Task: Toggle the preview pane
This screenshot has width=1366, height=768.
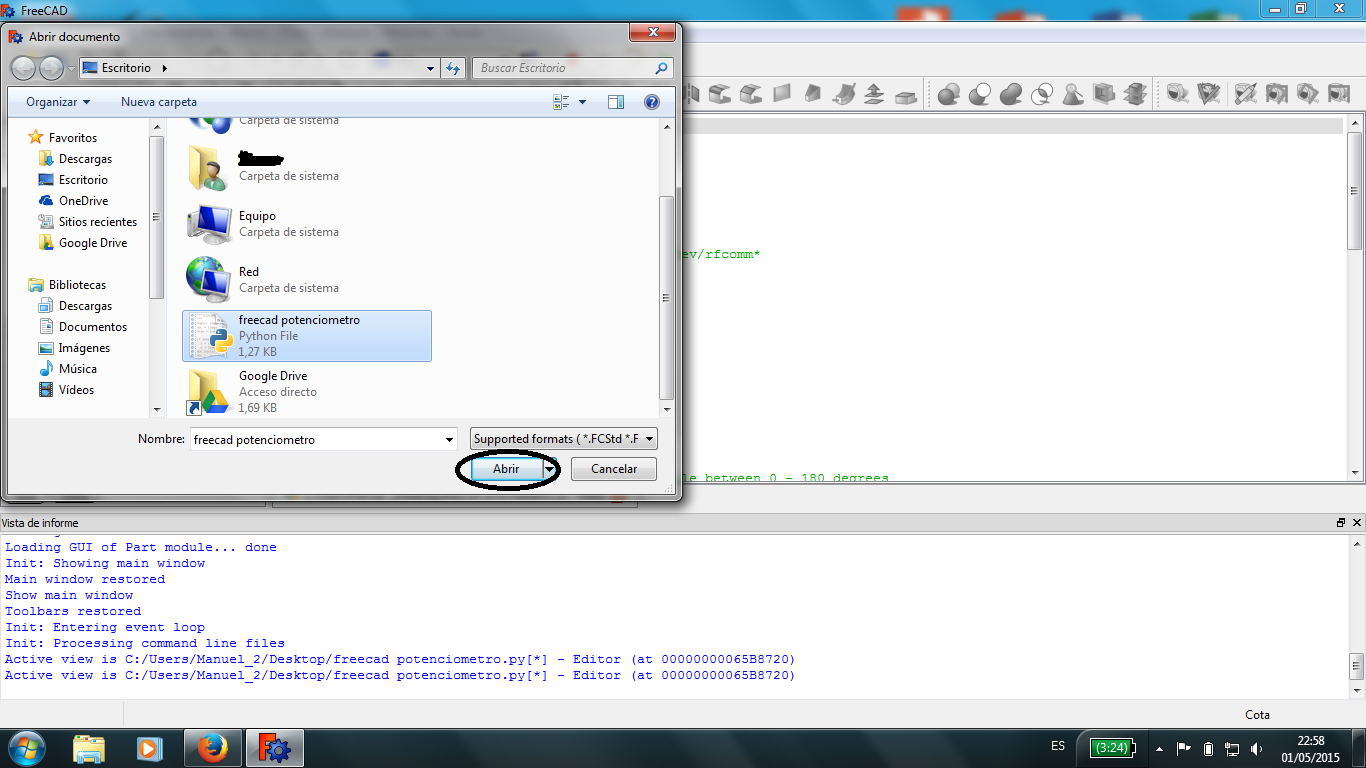Action: tap(616, 102)
